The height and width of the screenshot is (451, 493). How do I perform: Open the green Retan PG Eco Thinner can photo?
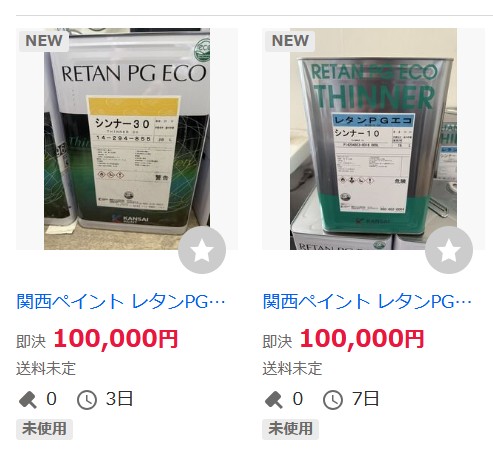pos(373,139)
